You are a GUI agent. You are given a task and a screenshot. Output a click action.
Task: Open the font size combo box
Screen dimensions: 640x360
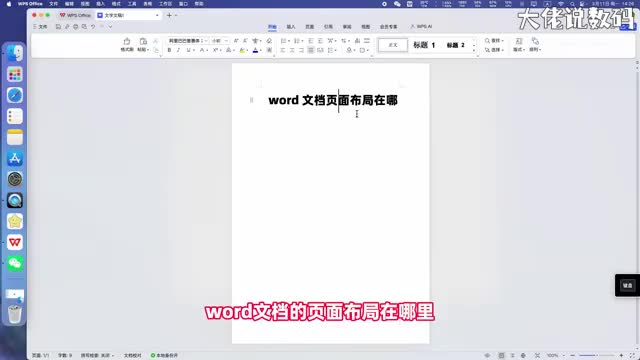click(220, 41)
